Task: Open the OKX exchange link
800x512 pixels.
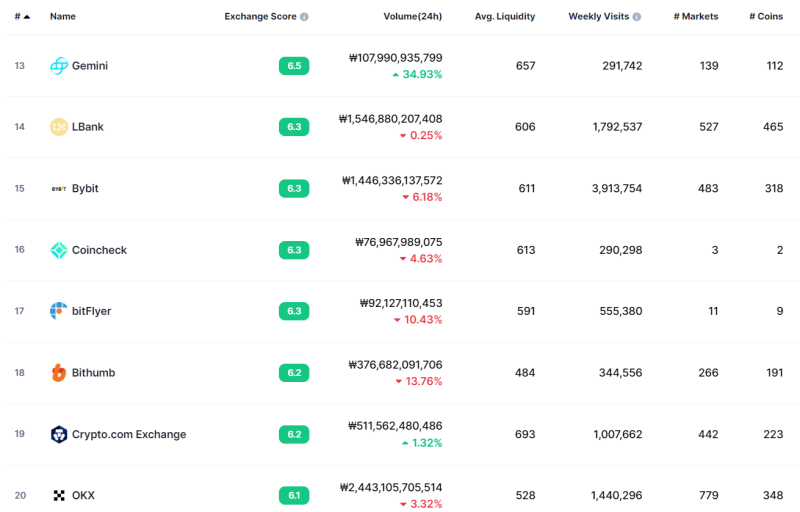Action: click(x=83, y=496)
